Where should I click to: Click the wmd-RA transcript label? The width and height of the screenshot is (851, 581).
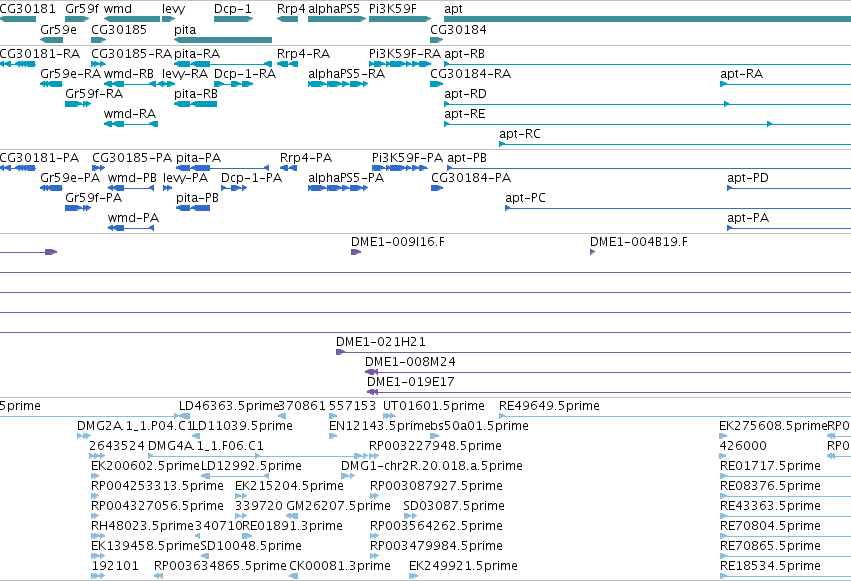click(130, 114)
